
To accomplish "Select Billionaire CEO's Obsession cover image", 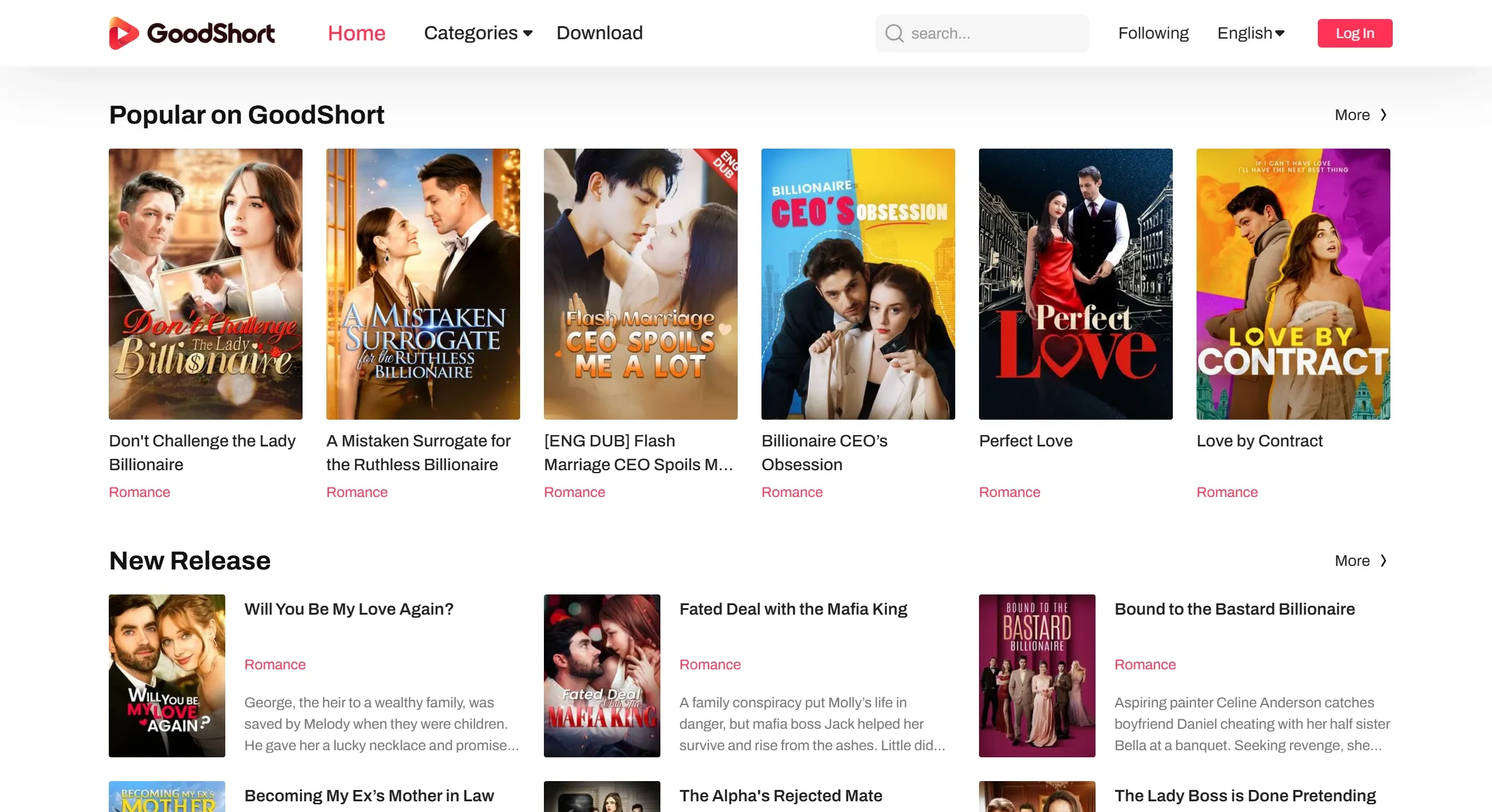I will pos(858,284).
